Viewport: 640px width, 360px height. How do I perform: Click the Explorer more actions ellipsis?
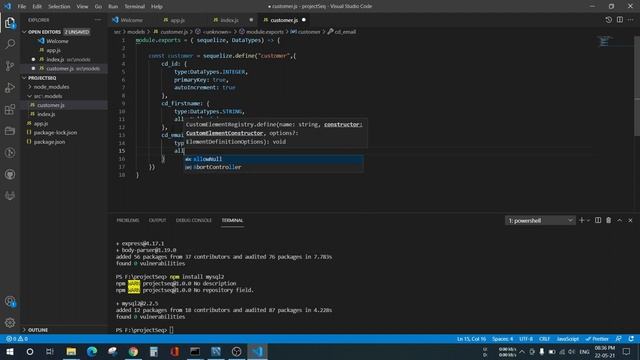tap(98, 20)
